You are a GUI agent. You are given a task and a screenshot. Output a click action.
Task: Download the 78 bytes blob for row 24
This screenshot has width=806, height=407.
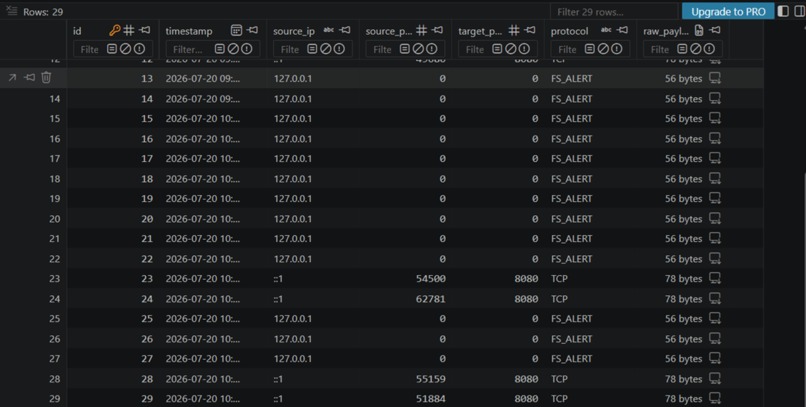coord(715,299)
